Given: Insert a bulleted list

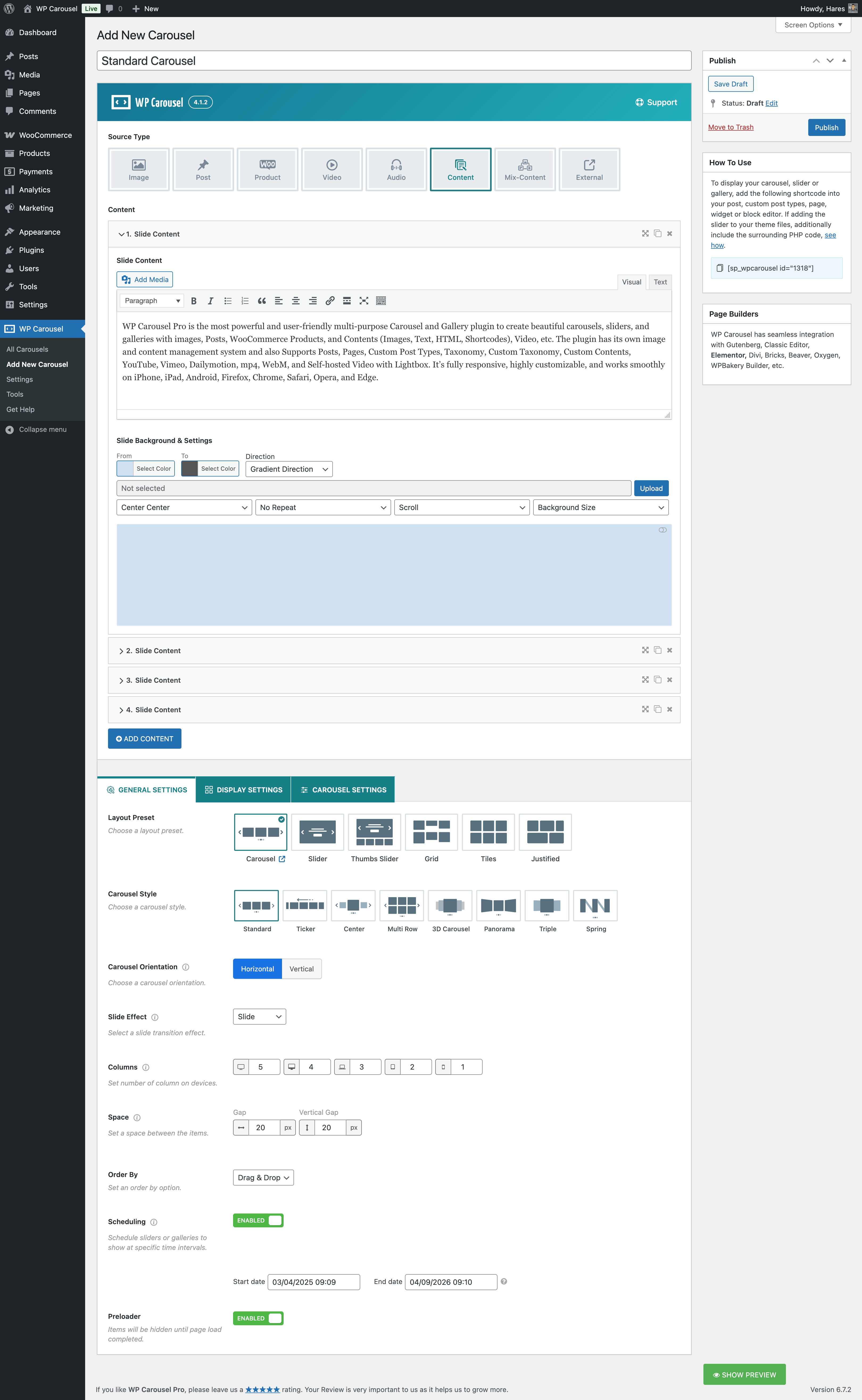Looking at the screenshot, I should pyautogui.click(x=227, y=301).
